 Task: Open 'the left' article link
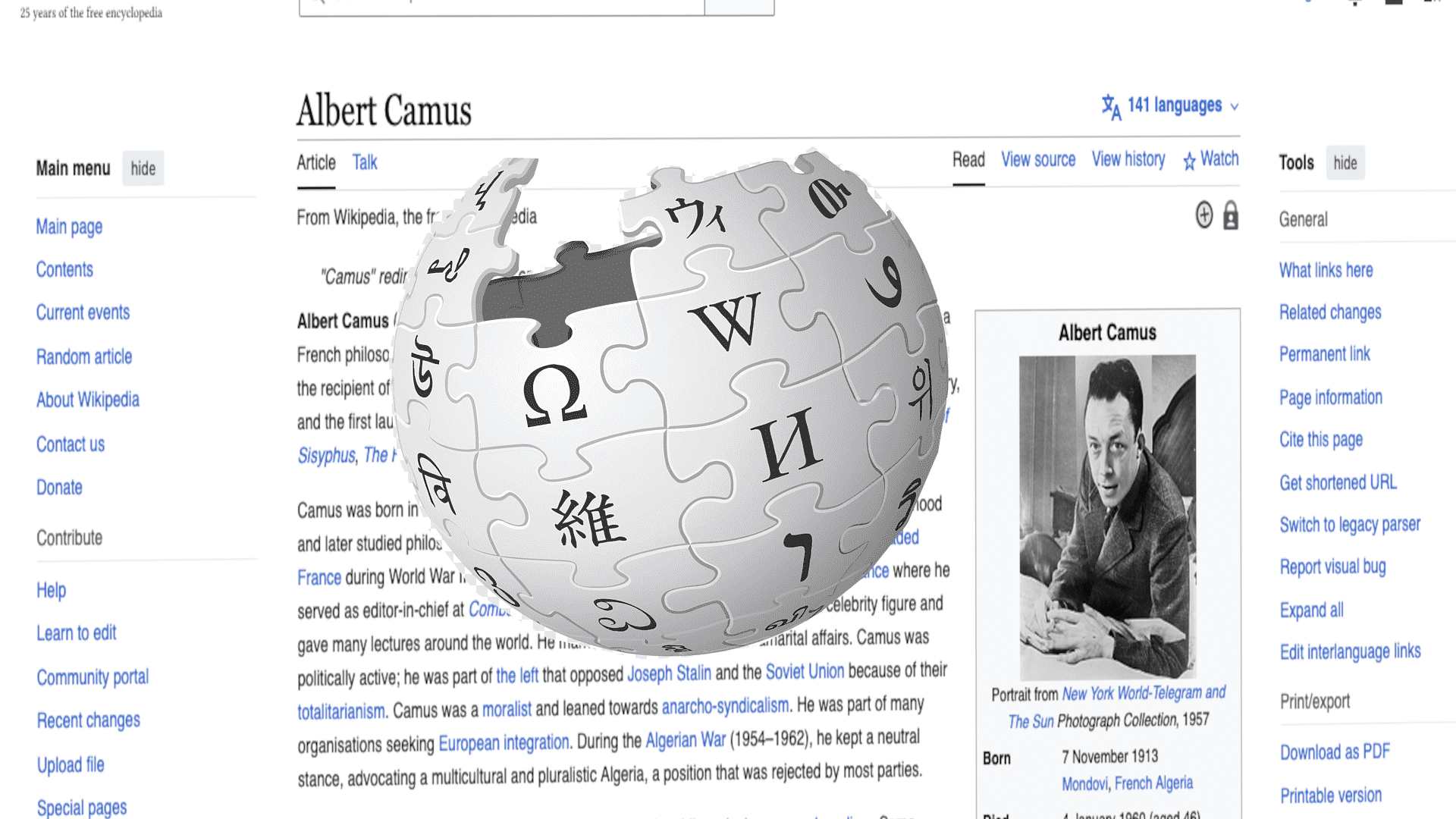517,675
